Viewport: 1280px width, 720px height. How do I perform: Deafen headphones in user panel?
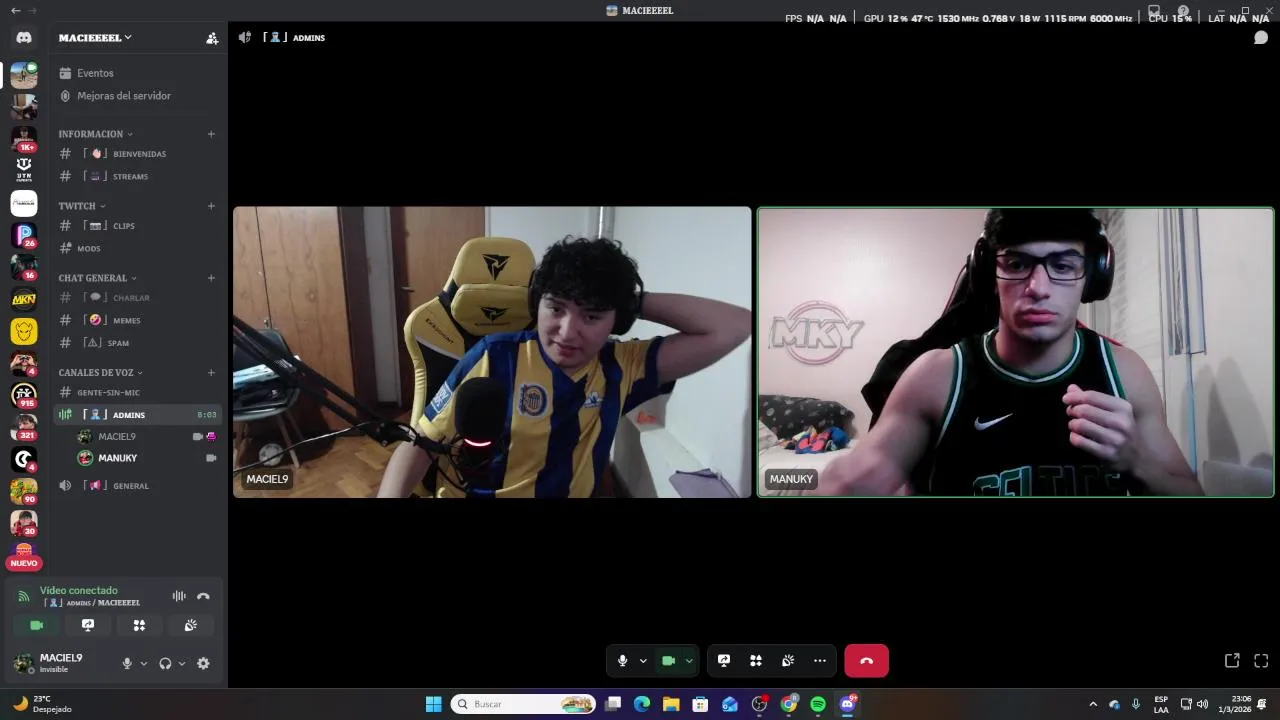(x=166, y=663)
